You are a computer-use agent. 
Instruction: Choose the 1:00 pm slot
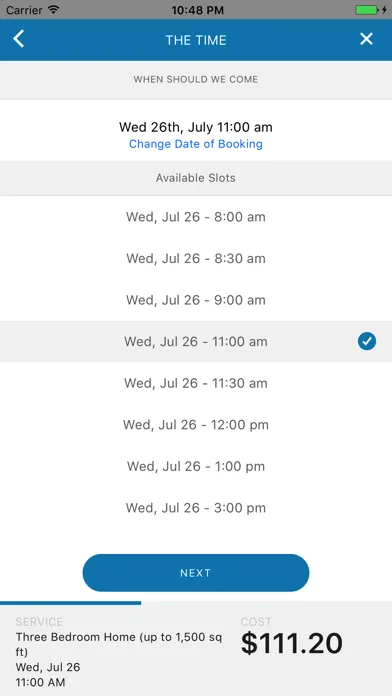196,467
